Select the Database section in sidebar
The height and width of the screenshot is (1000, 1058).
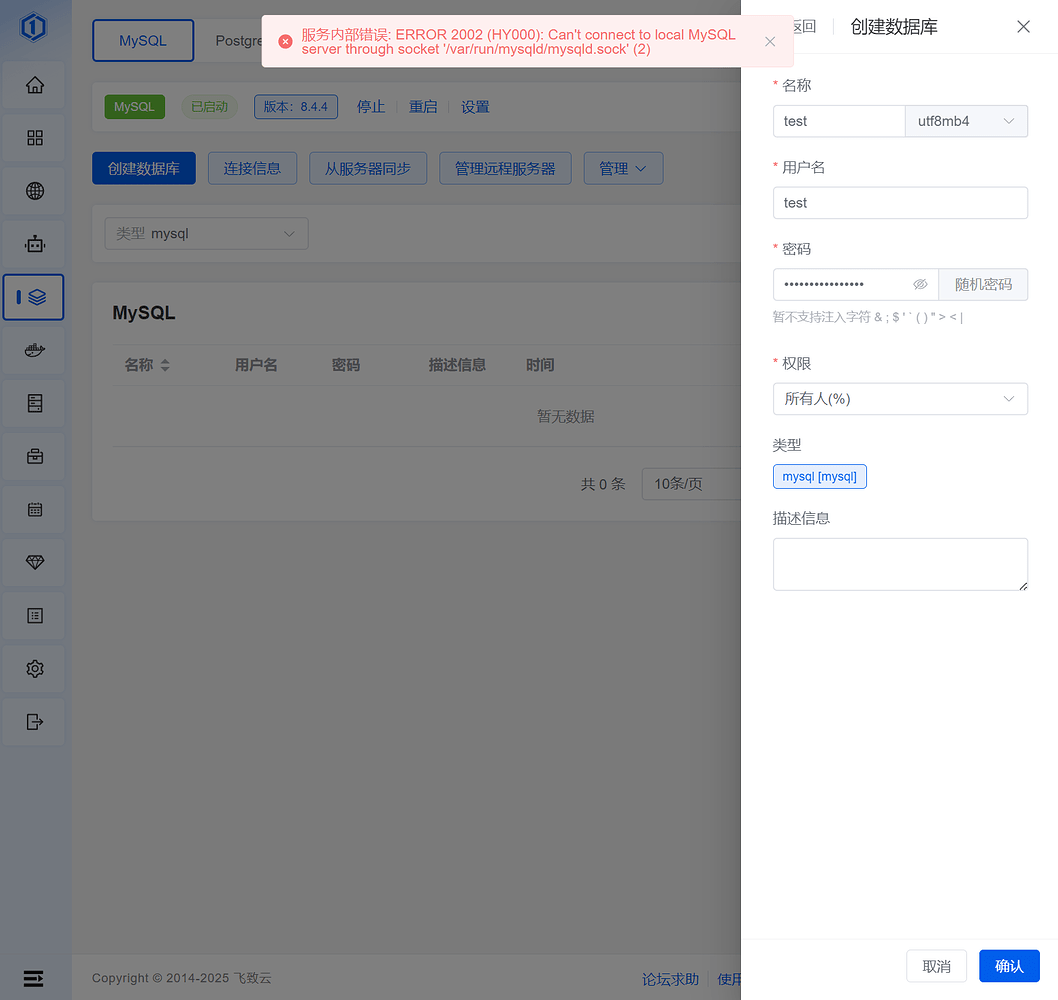click(x=33, y=297)
